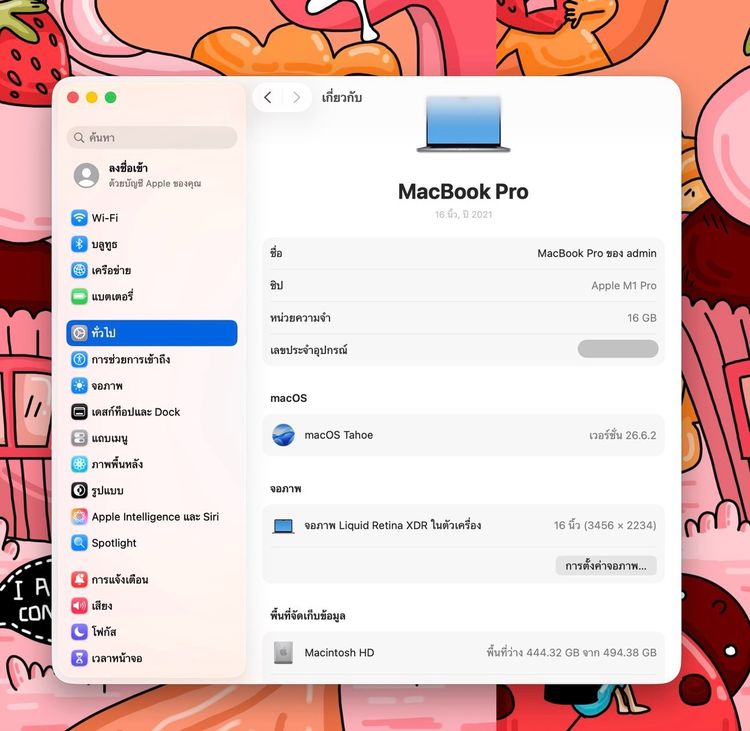Viewport: 750px width, 731px height.
Task: Open display settings (การตั้งค่าจอภาพ...) button
Action: (606, 565)
